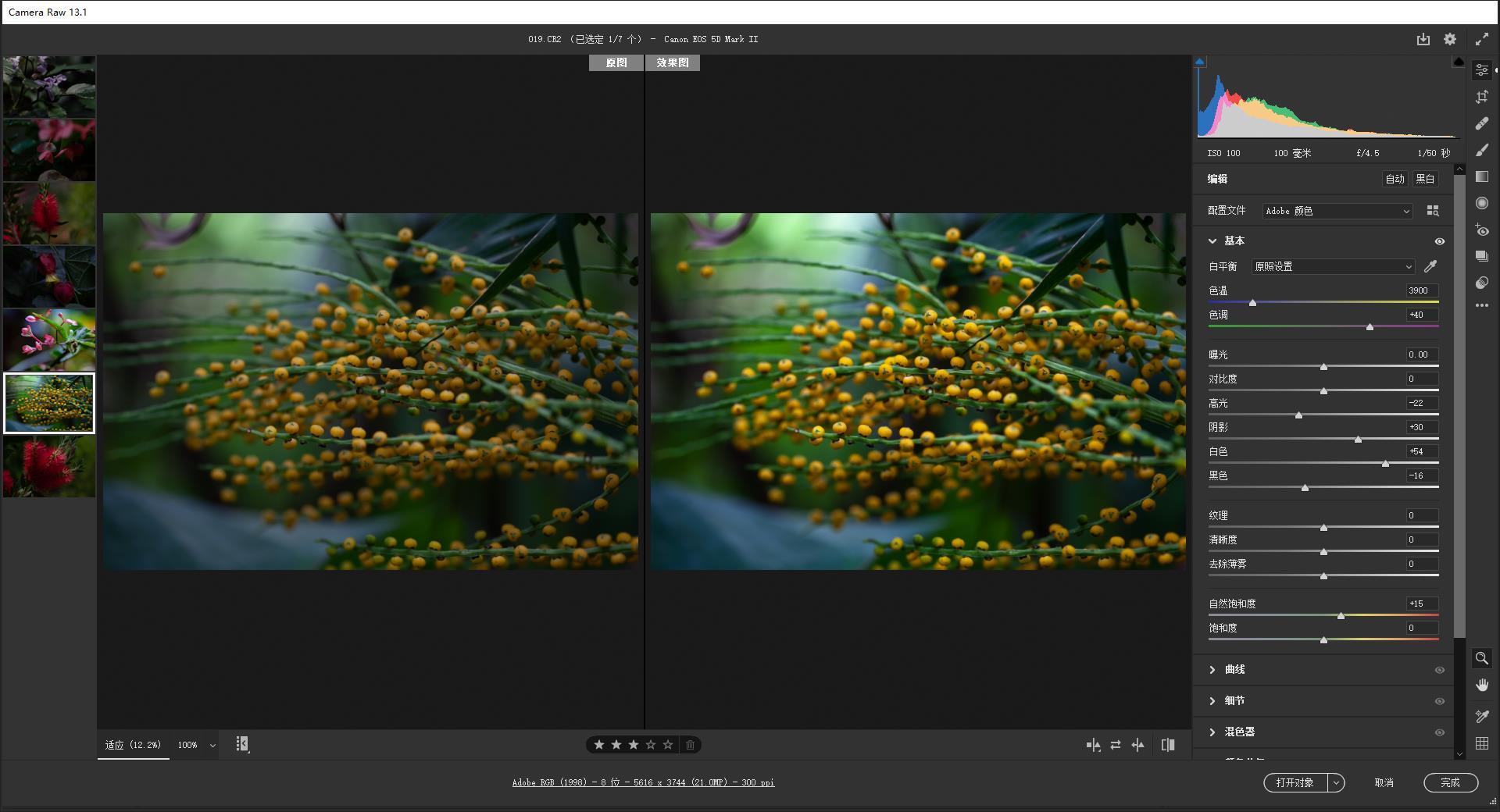Open the Presets panel icon
The width and height of the screenshot is (1500, 812).
click(1481, 283)
